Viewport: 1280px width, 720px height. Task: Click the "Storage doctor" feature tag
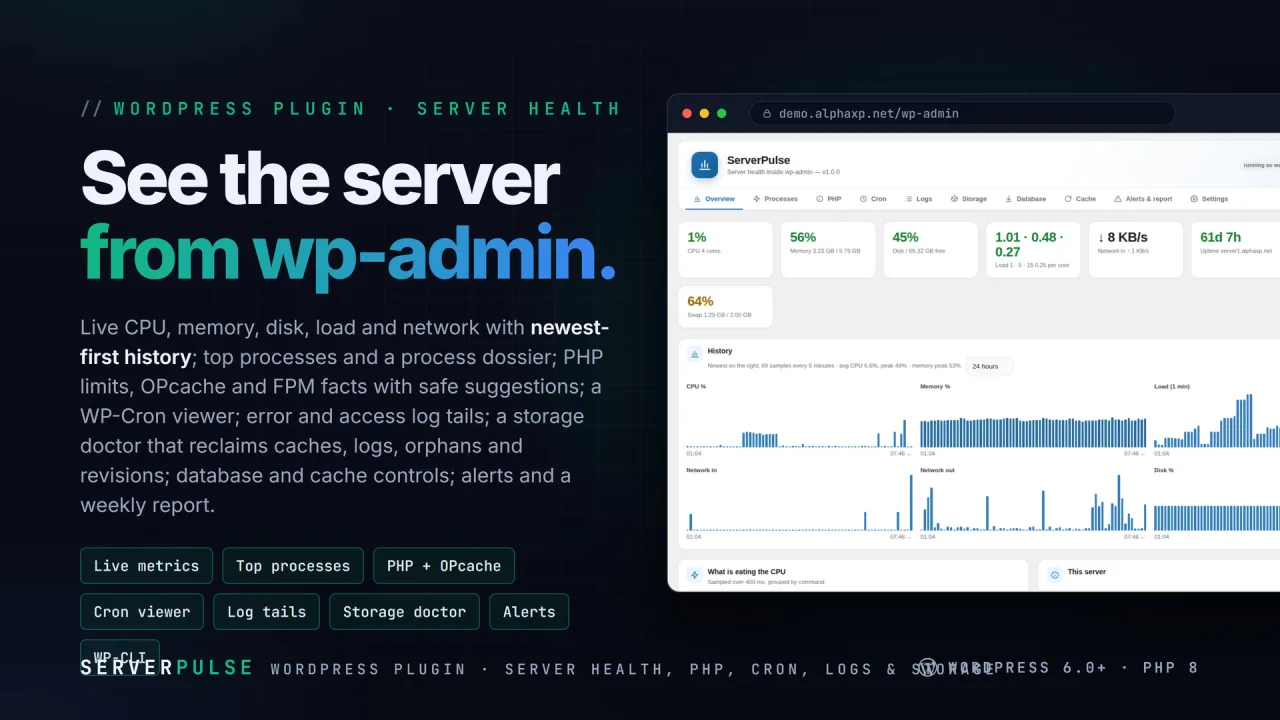pos(404,612)
